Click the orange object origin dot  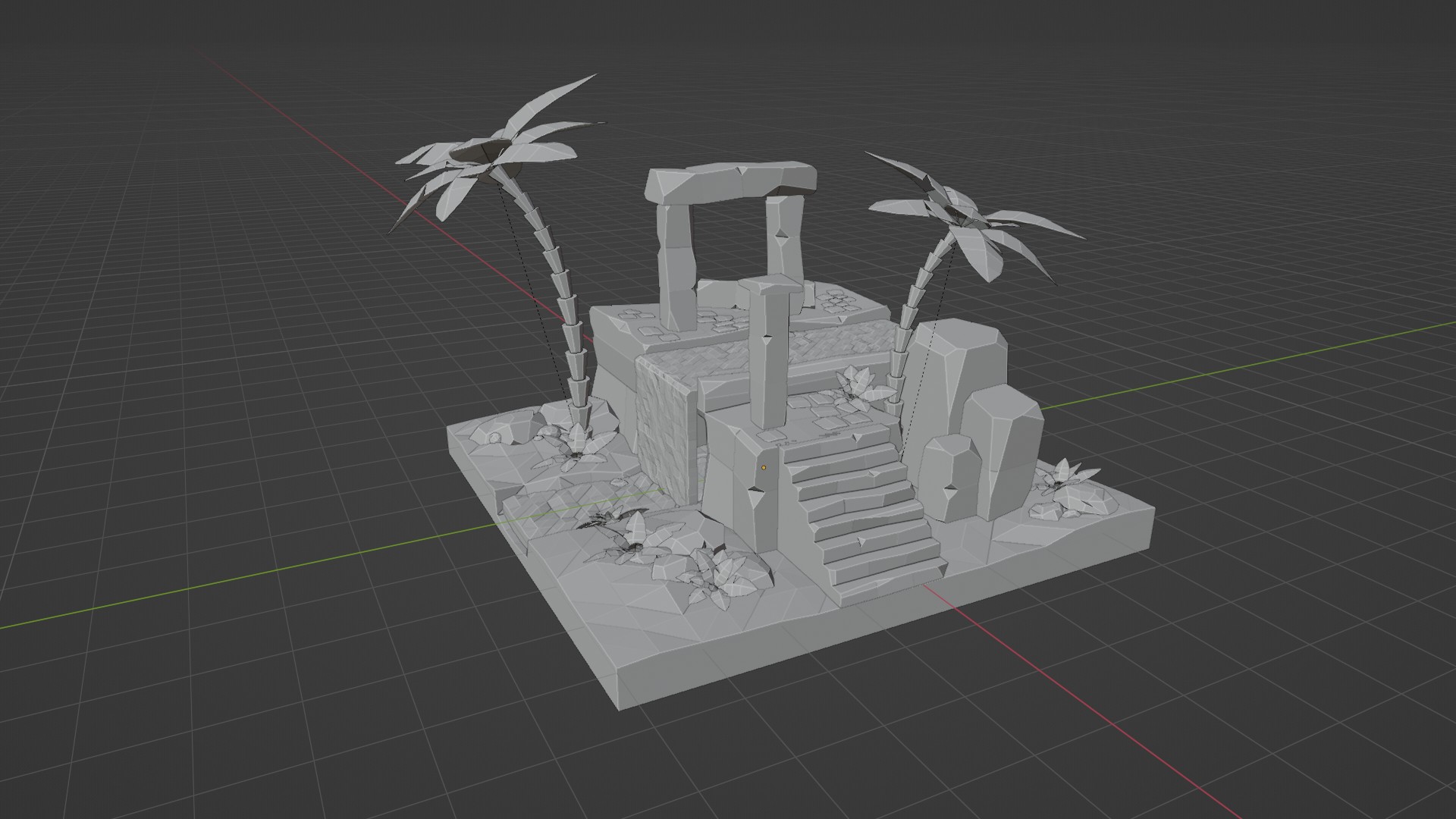coord(764,467)
